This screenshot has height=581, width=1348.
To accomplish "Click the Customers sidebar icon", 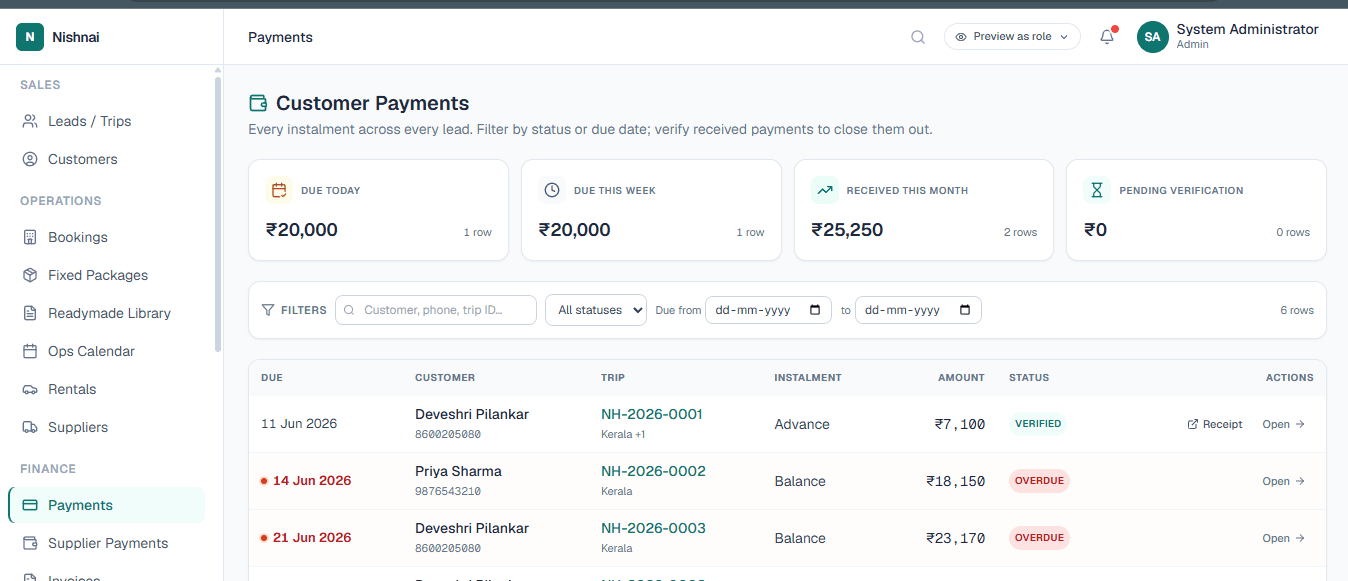I will (x=30, y=159).
